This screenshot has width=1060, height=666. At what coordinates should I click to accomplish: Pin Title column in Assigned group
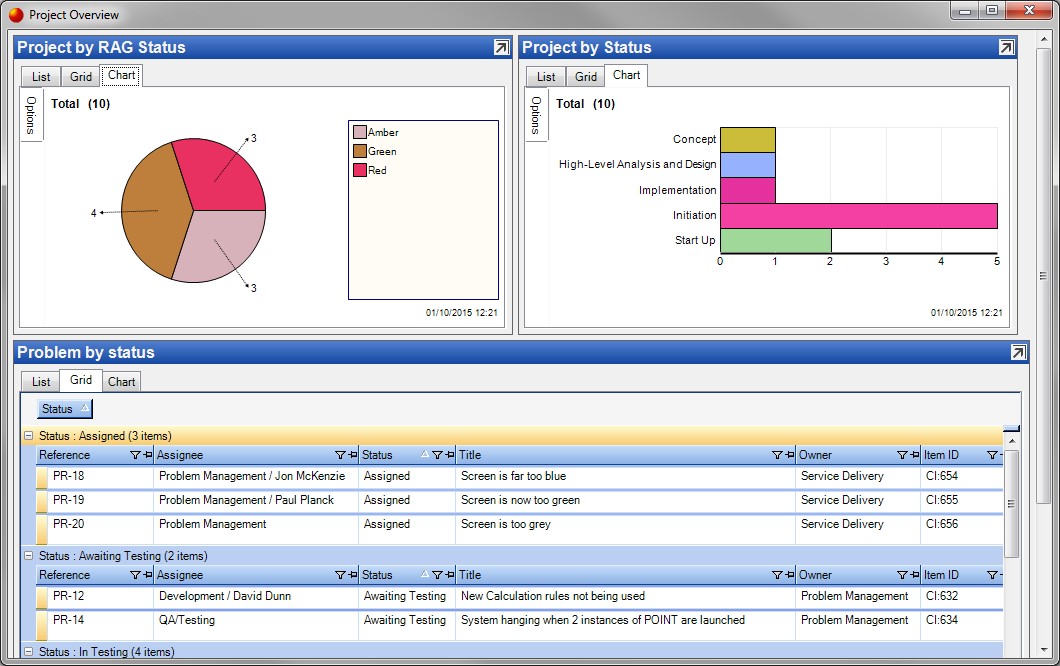790,455
